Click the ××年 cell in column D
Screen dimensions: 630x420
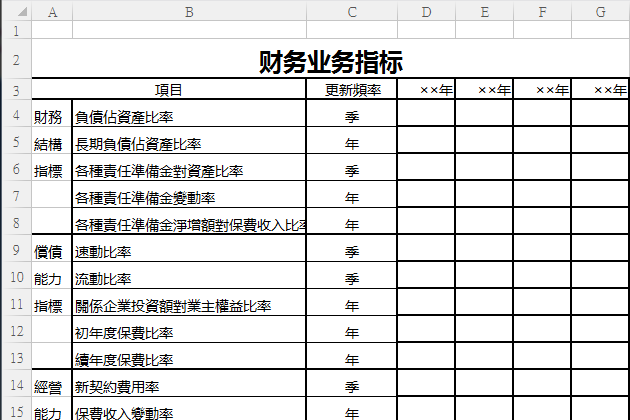coord(427,90)
